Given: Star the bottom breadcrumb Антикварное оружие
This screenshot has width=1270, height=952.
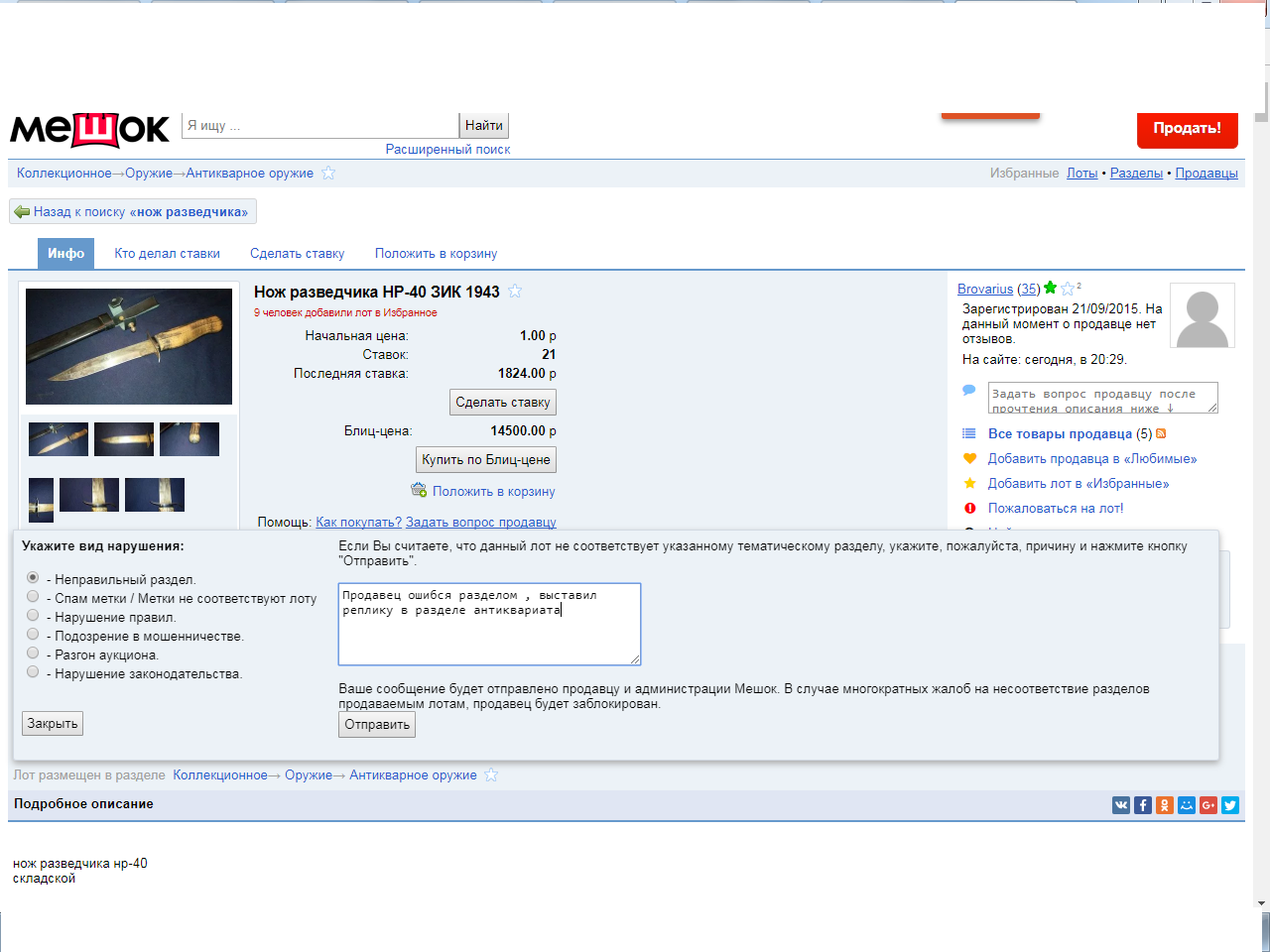Looking at the screenshot, I should click(491, 774).
